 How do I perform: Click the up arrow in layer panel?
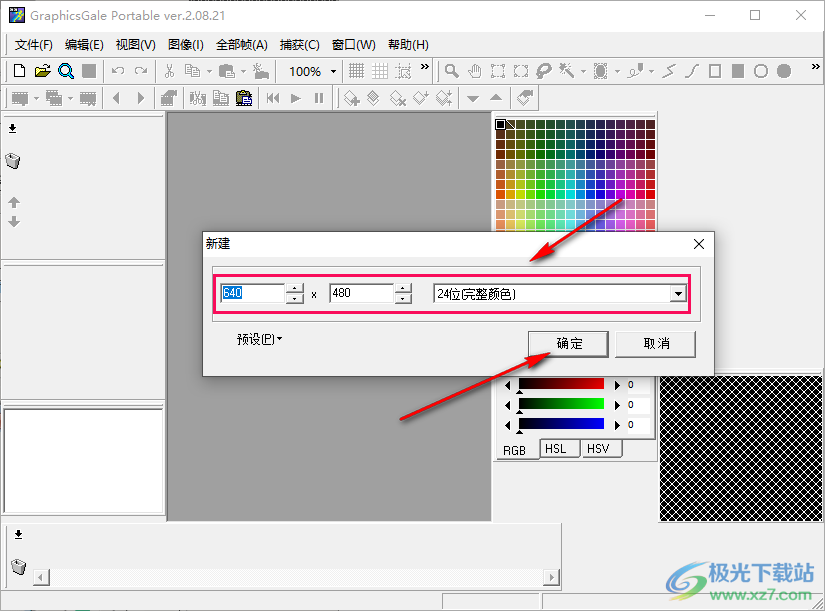click(x=14, y=202)
